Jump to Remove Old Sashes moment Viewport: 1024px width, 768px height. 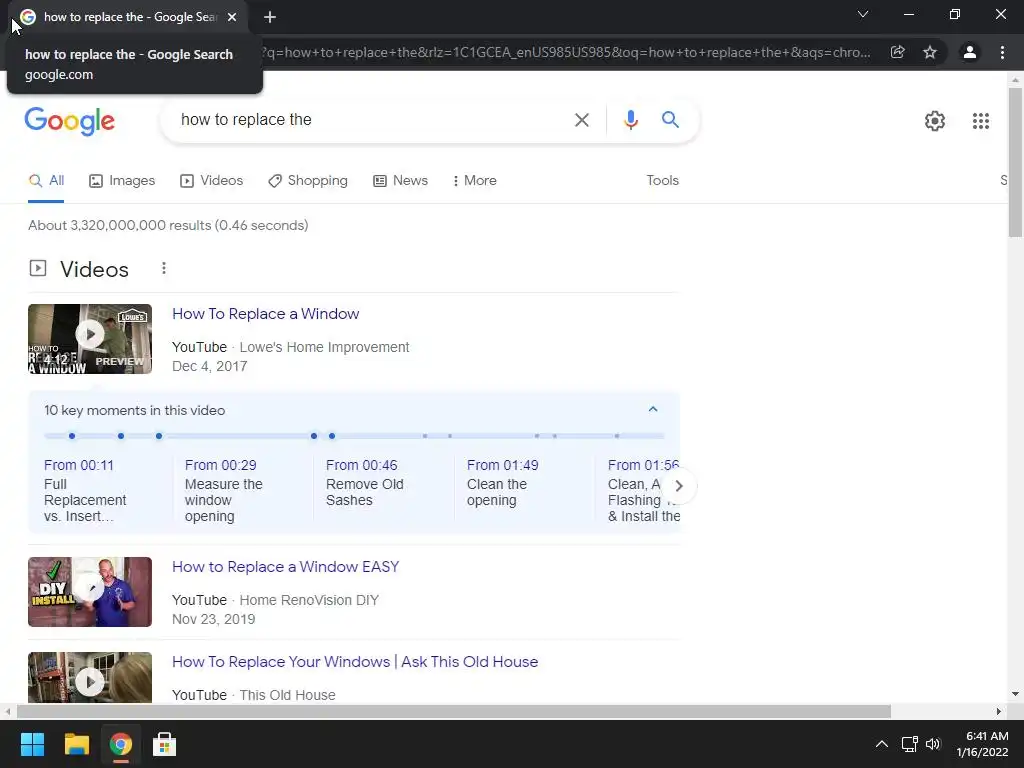coord(364,492)
